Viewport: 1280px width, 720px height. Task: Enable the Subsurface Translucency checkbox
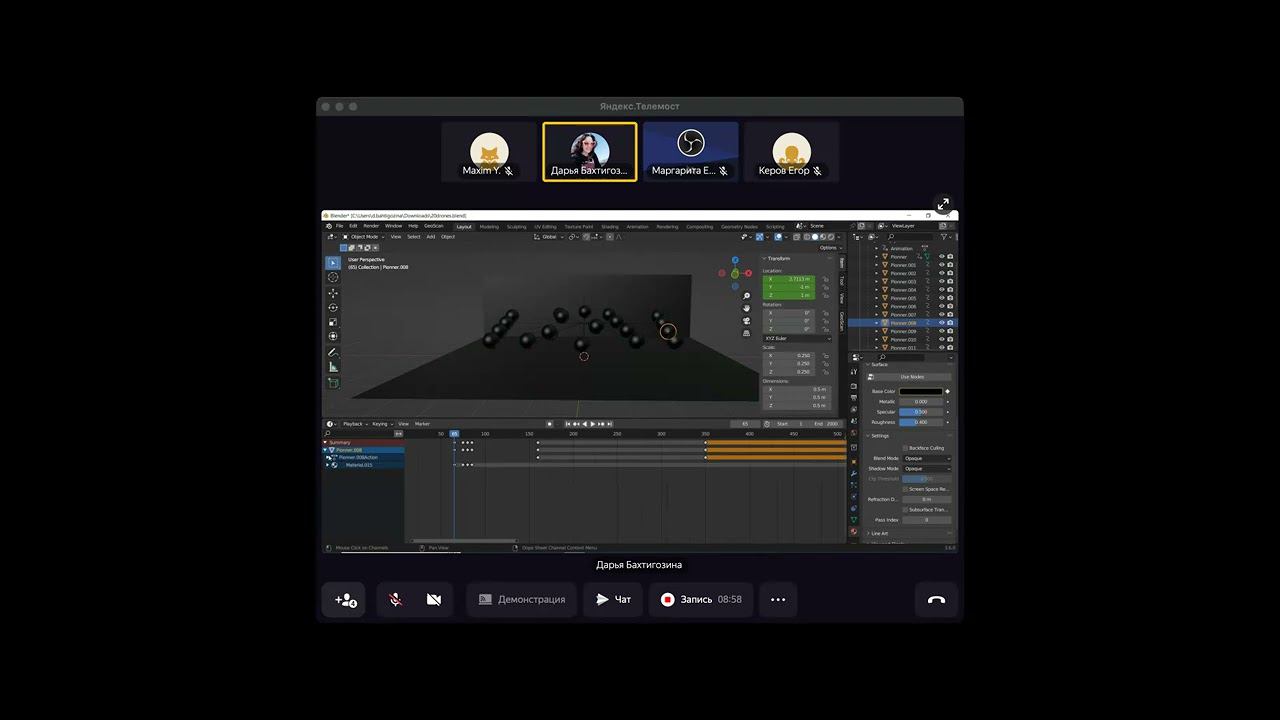[x=905, y=510]
